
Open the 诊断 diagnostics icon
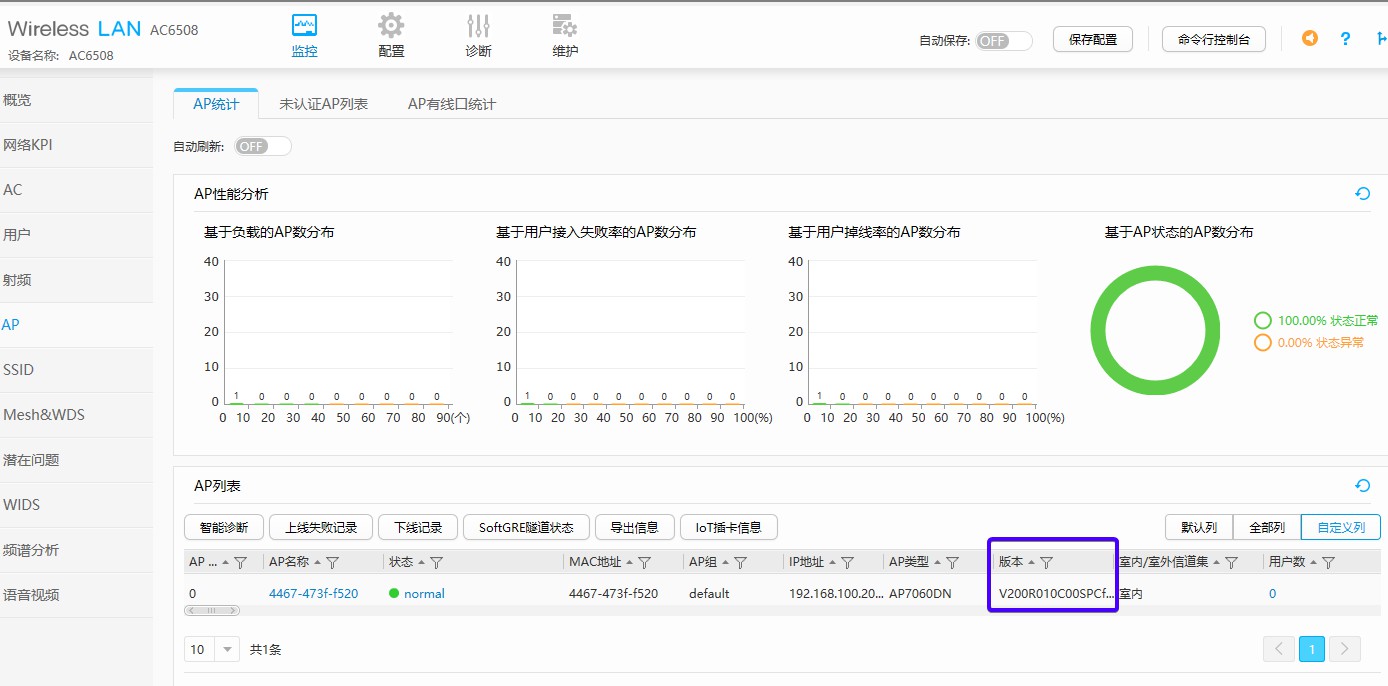(x=478, y=26)
